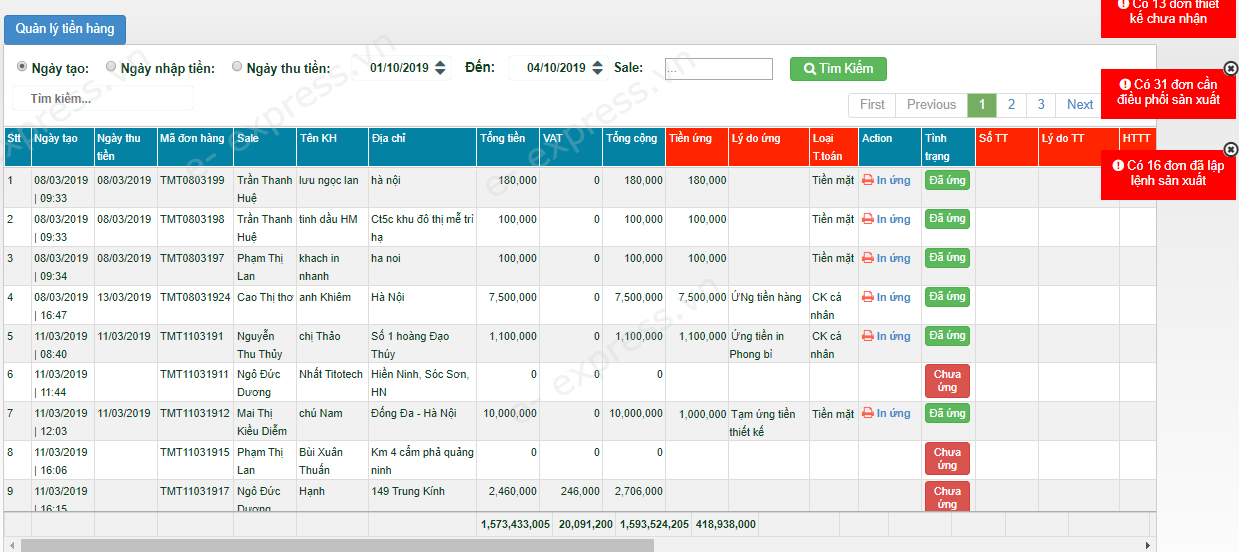
Task: Click Chưa ứng status for order TMT11031911
Action: click(x=946, y=381)
